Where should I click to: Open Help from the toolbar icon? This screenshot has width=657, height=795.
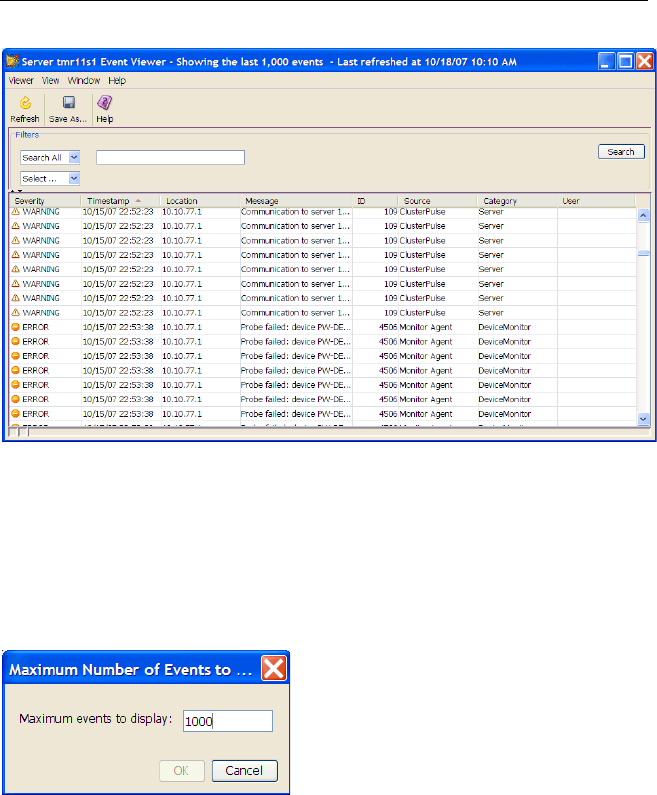click(x=104, y=103)
